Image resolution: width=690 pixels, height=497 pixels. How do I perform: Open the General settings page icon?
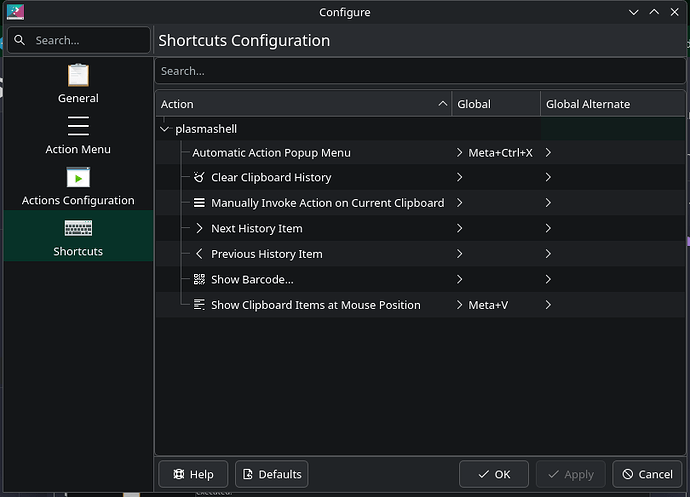coord(78,75)
